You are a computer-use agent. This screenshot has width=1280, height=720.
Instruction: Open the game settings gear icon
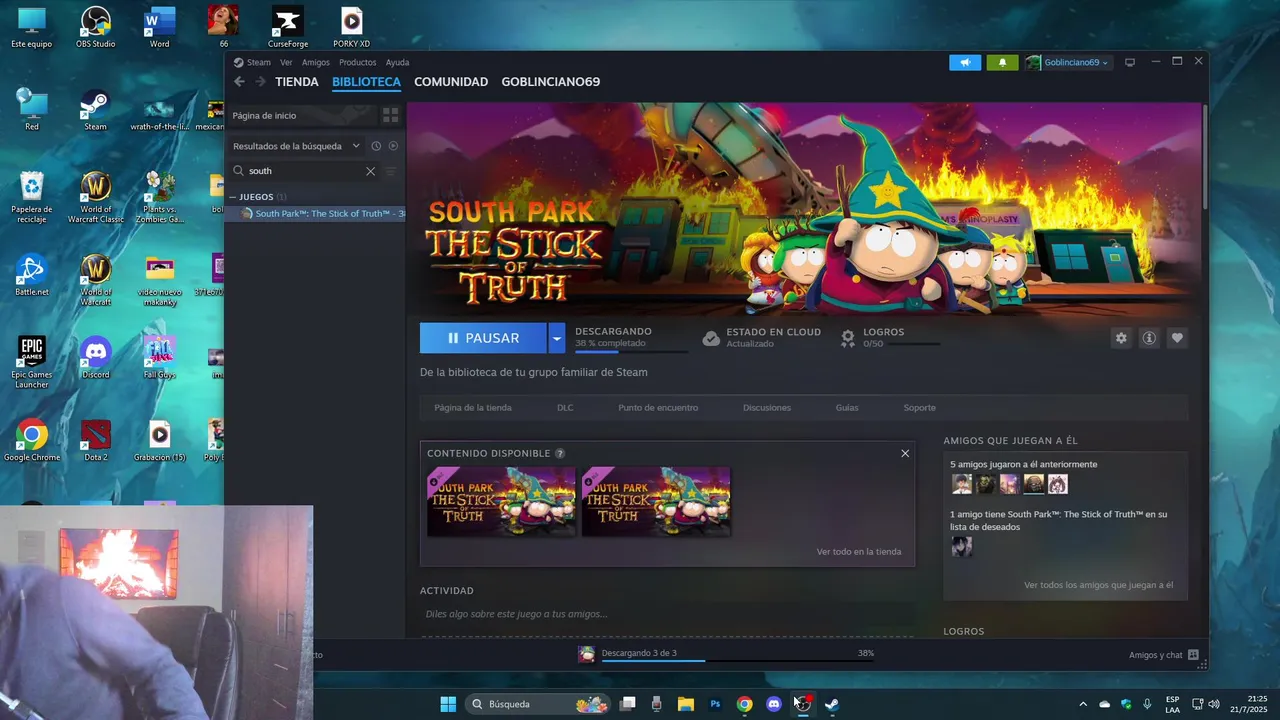[x=1121, y=338]
